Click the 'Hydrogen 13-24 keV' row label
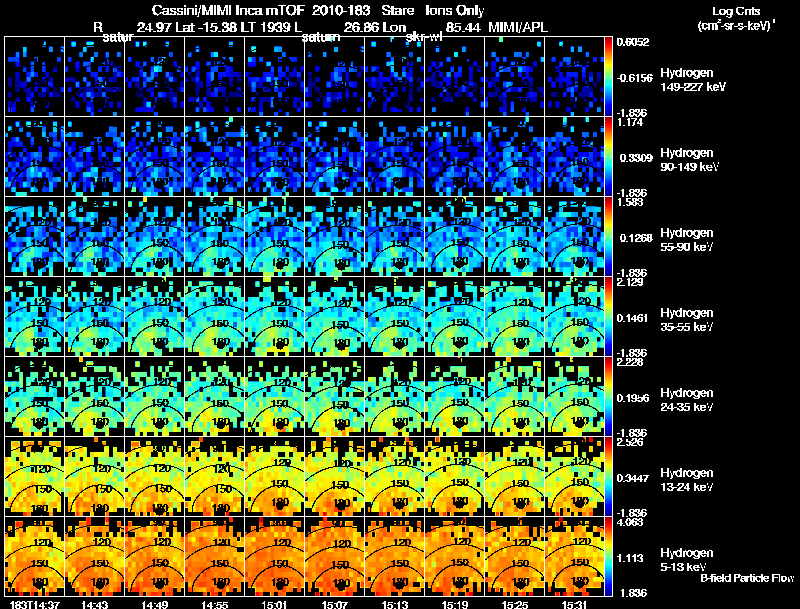Viewport: 800px width, 609px height. pos(686,480)
